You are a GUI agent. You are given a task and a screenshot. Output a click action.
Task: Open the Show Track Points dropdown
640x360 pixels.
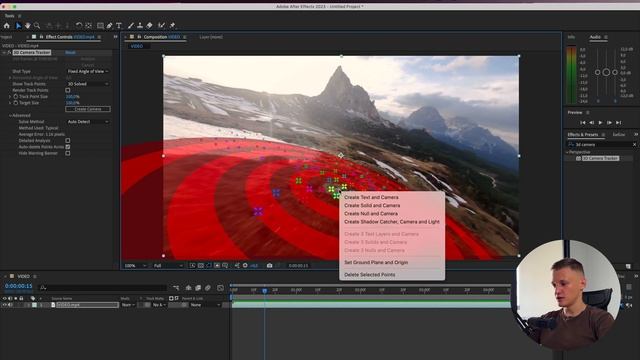click(88, 84)
